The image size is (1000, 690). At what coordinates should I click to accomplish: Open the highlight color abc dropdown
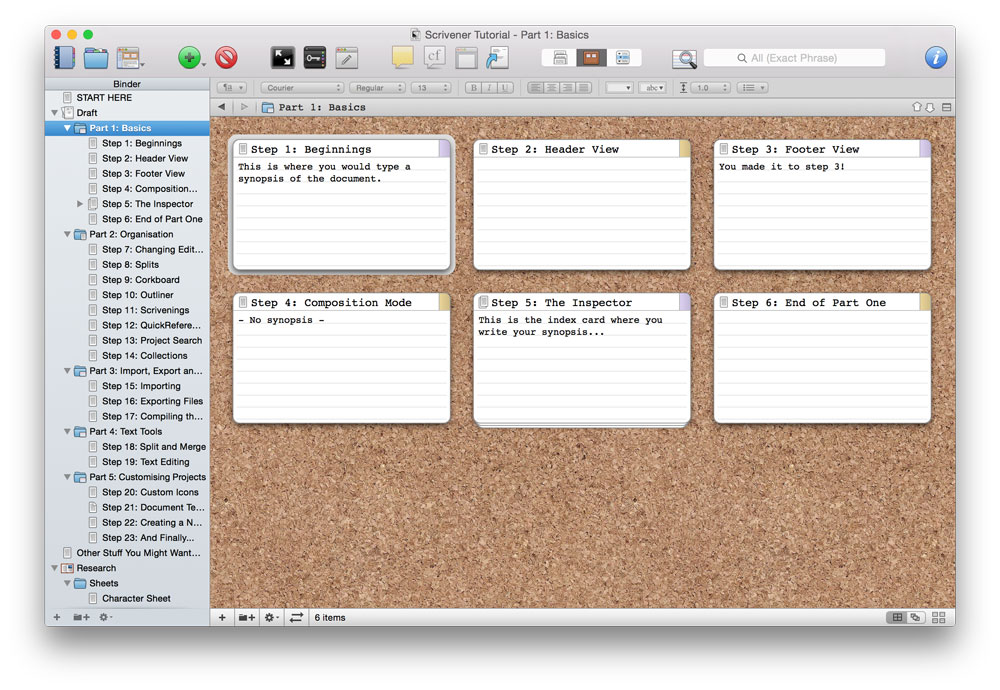pyautogui.click(x=654, y=87)
